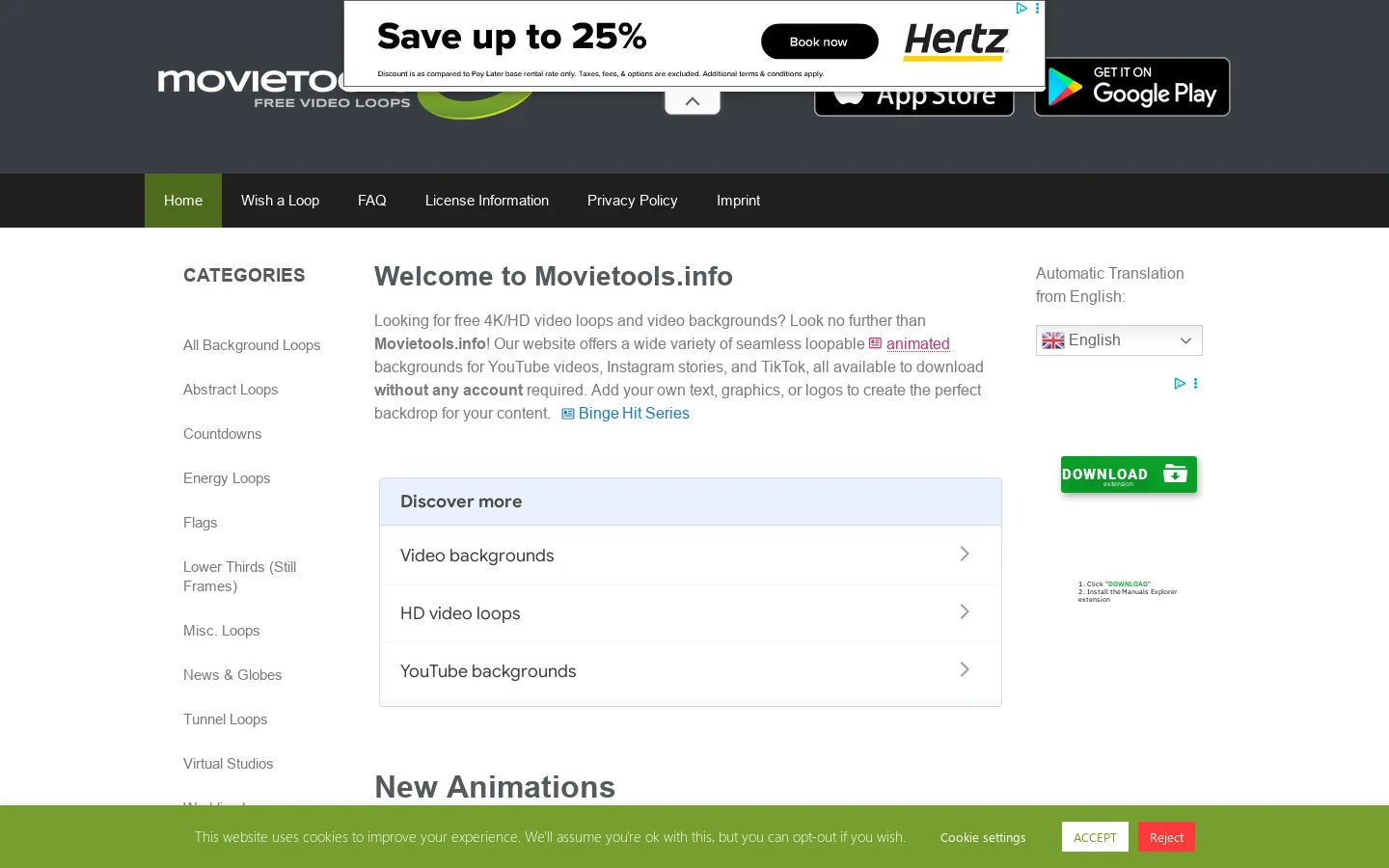Click the AdChoices icon in sidebar ad
Image resolution: width=1389 pixels, height=868 pixels.
coord(1179,383)
